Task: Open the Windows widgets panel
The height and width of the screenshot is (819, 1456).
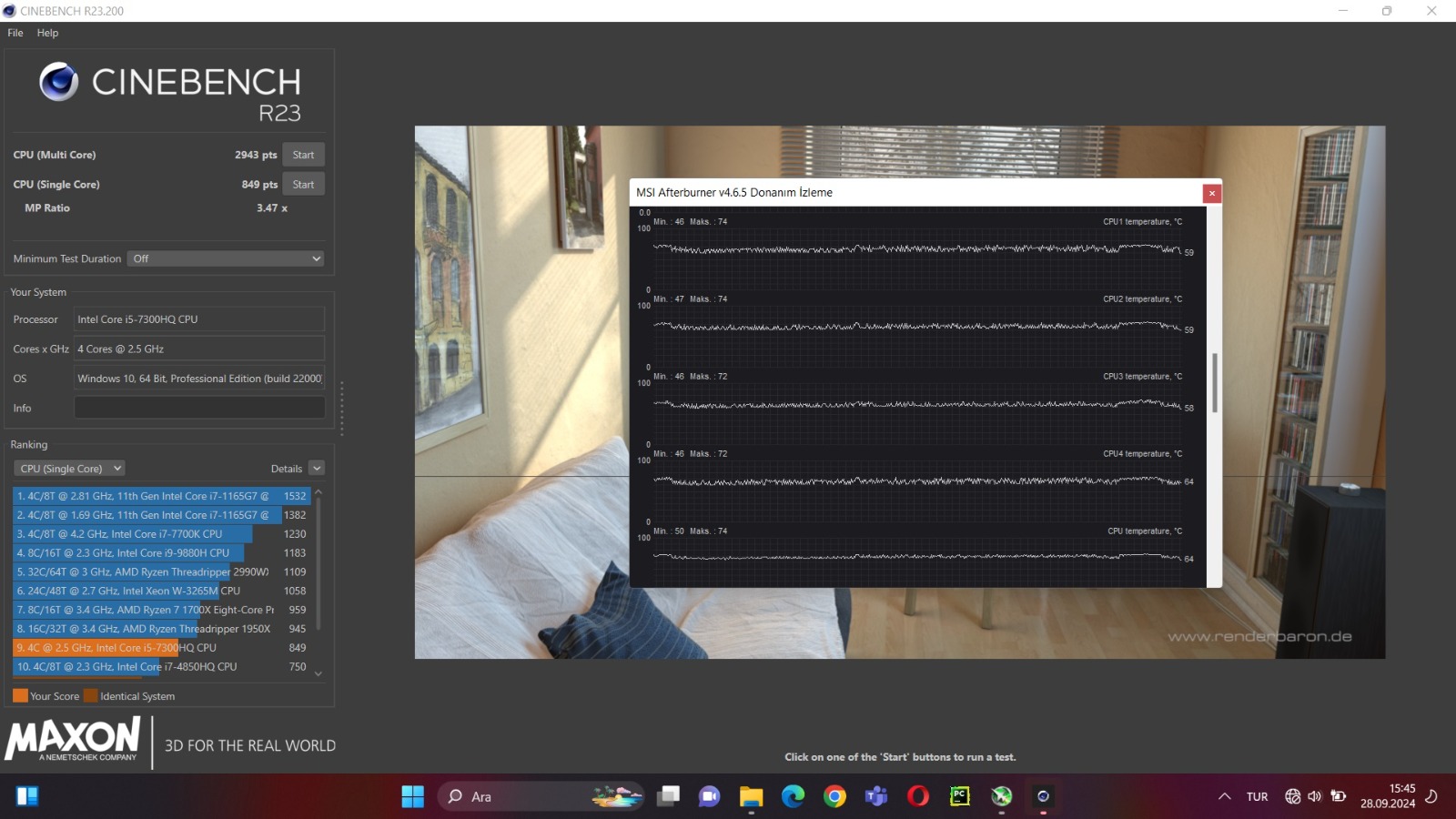Action: (27, 796)
